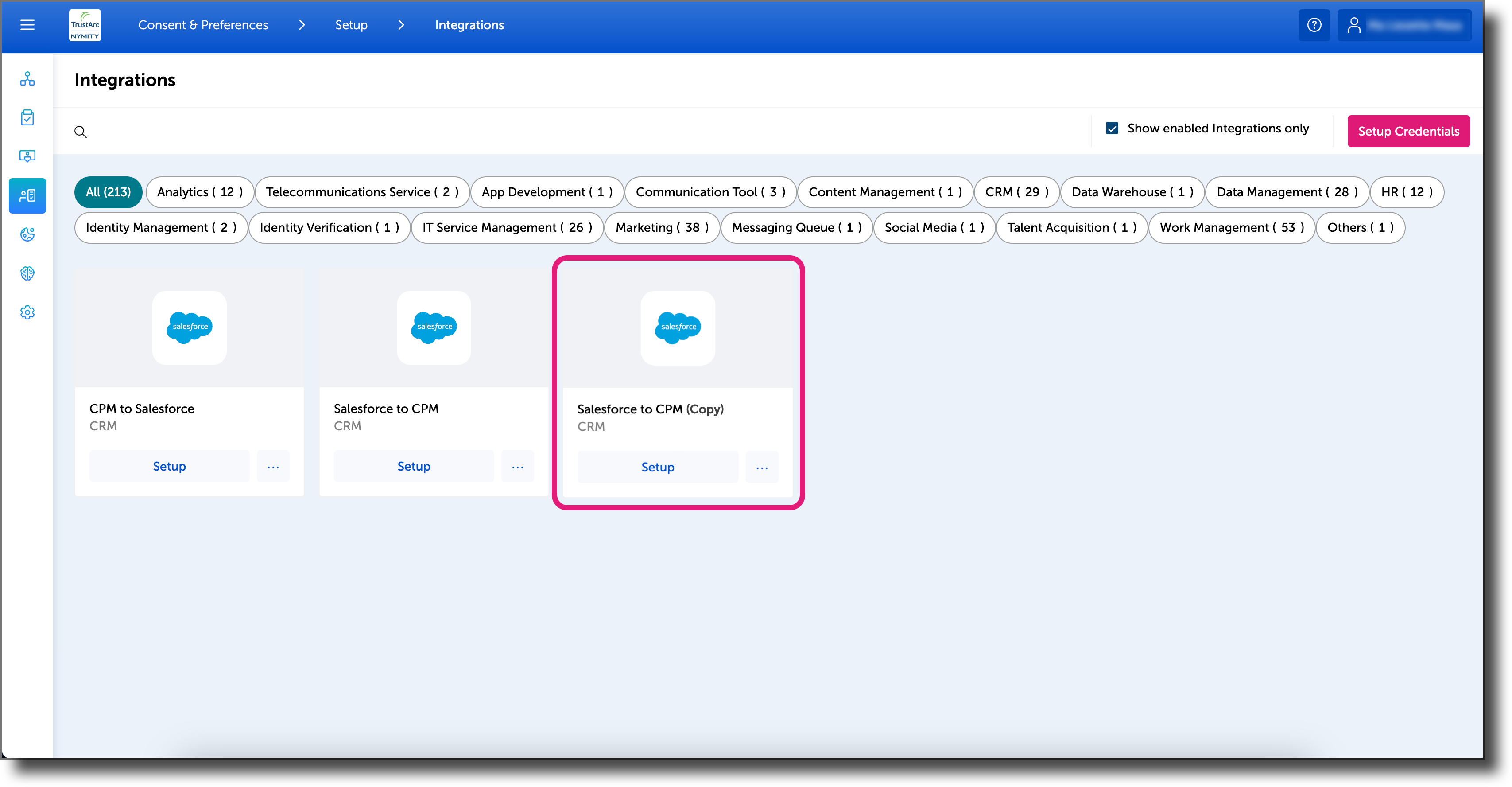Filter by Talent Acquisition ( 1 )
The height and width of the screenshot is (787, 1512).
(x=1072, y=228)
